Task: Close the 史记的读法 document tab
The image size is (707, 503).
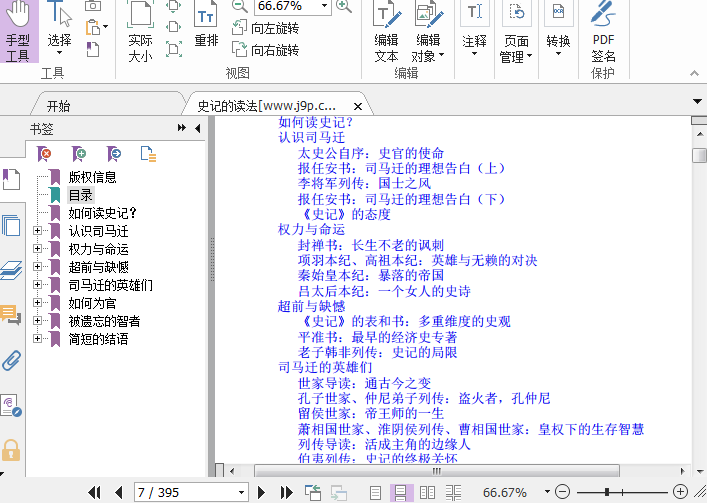Action: click(358, 106)
